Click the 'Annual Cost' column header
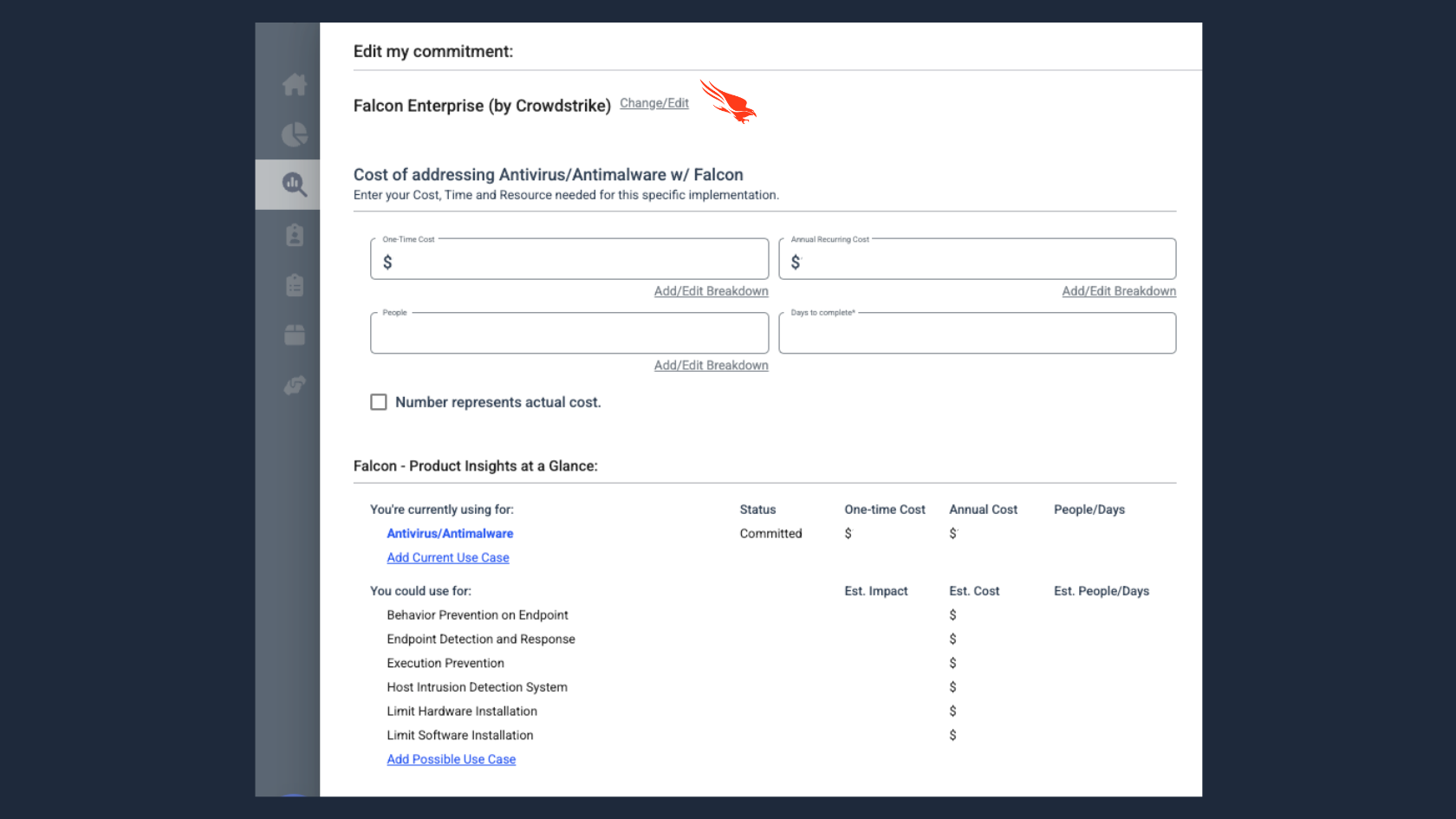Viewport: 1456px width, 819px height. (x=983, y=510)
